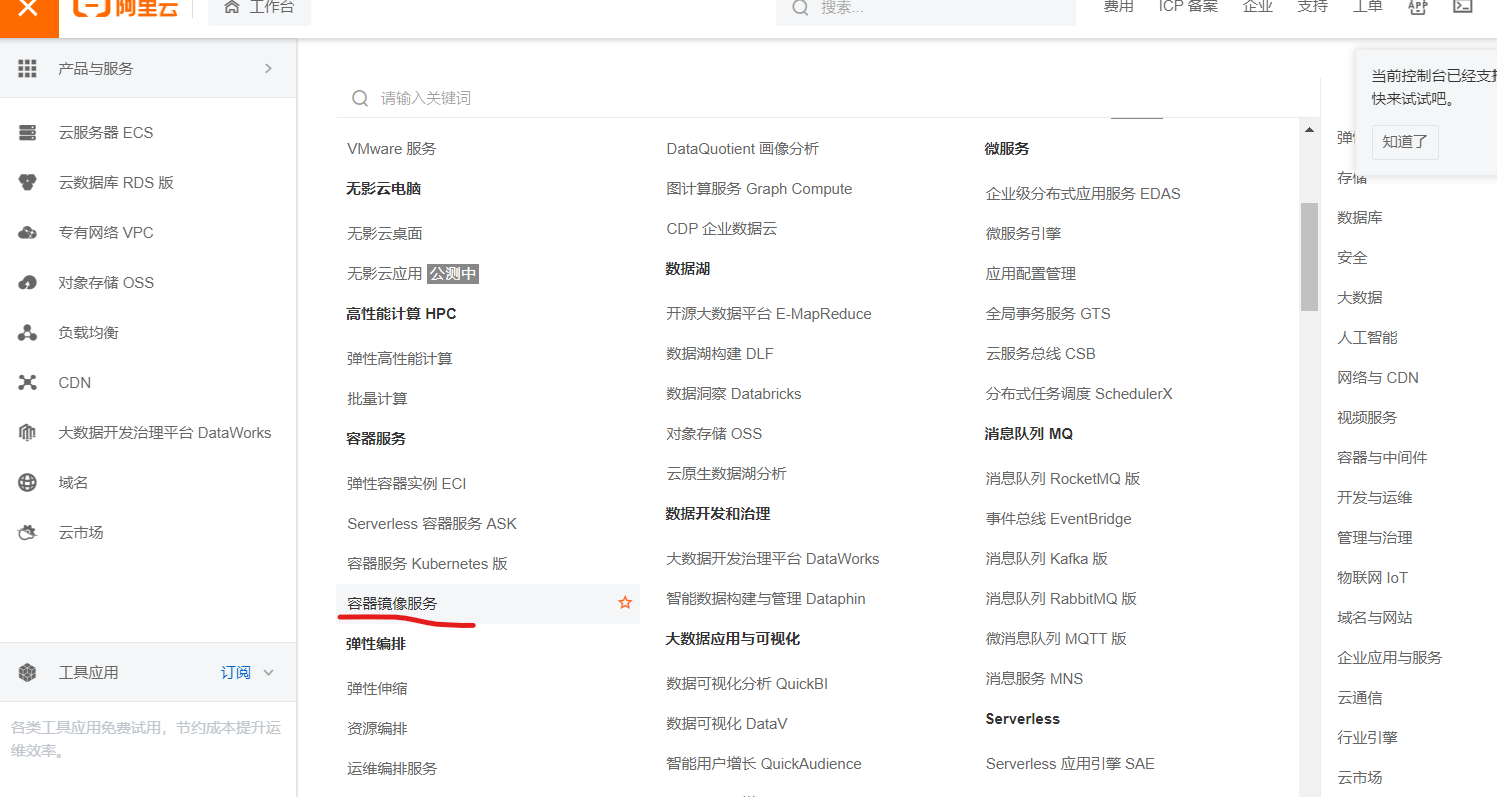The width and height of the screenshot is (1497, 797).
Task: Click the APP icon in top bar
Action: click(1417, 6)
